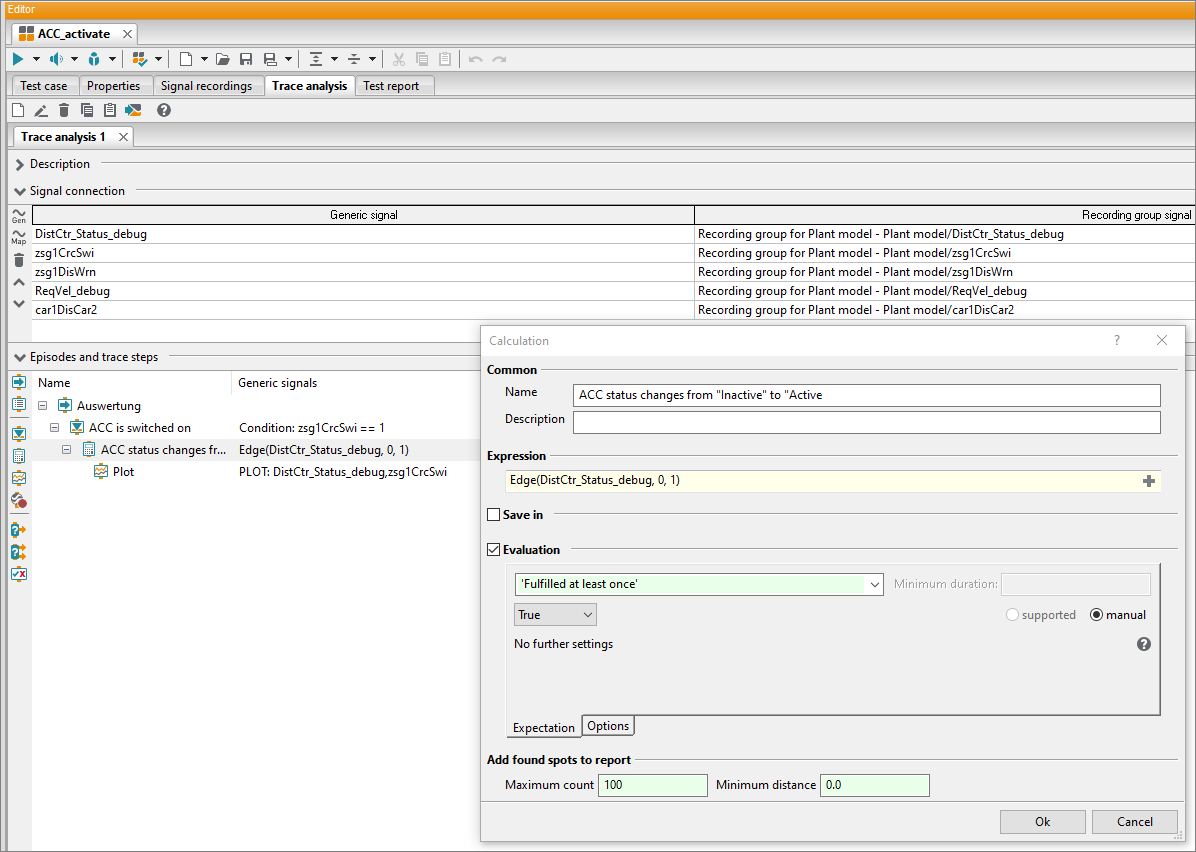Click the new trace analysis page icon
The width and height of the screenshot is (1196, 852).
pos(18,111)
